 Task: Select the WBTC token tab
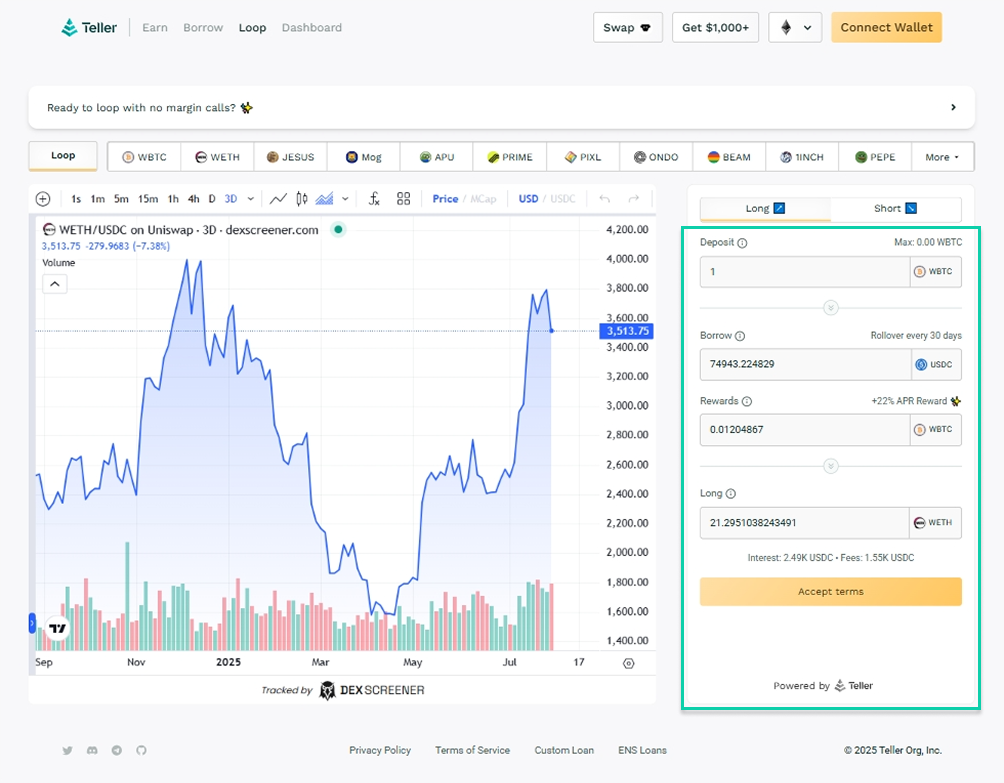click(145, 157)
